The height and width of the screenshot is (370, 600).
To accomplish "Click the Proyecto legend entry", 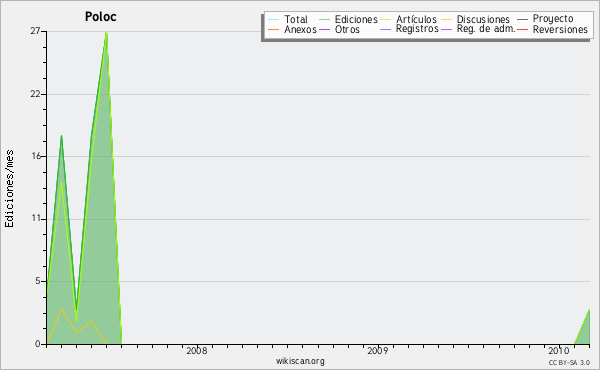I will point(545,18).
